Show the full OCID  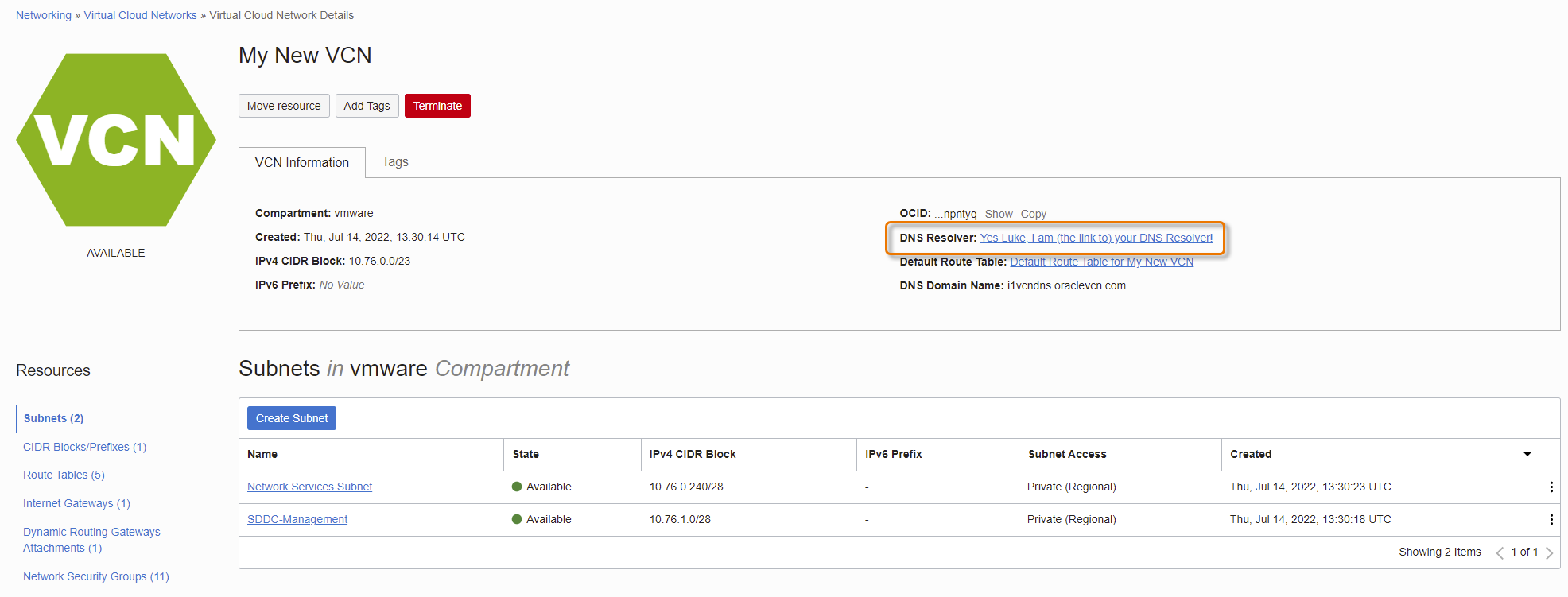(999, 214)
